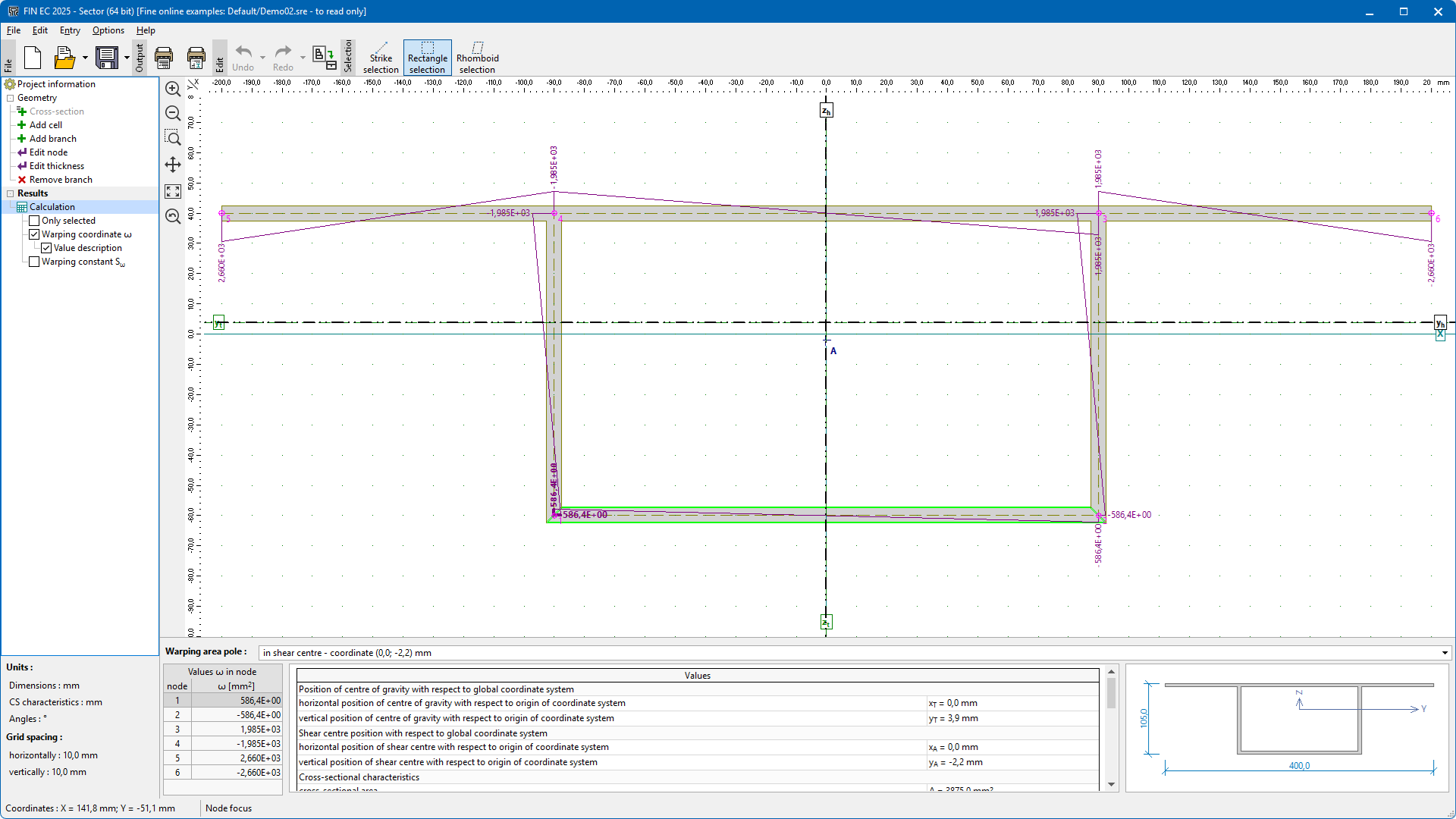Open the Options menu
This screenshot has width=1456, height=819.
[x=108, y=30]
